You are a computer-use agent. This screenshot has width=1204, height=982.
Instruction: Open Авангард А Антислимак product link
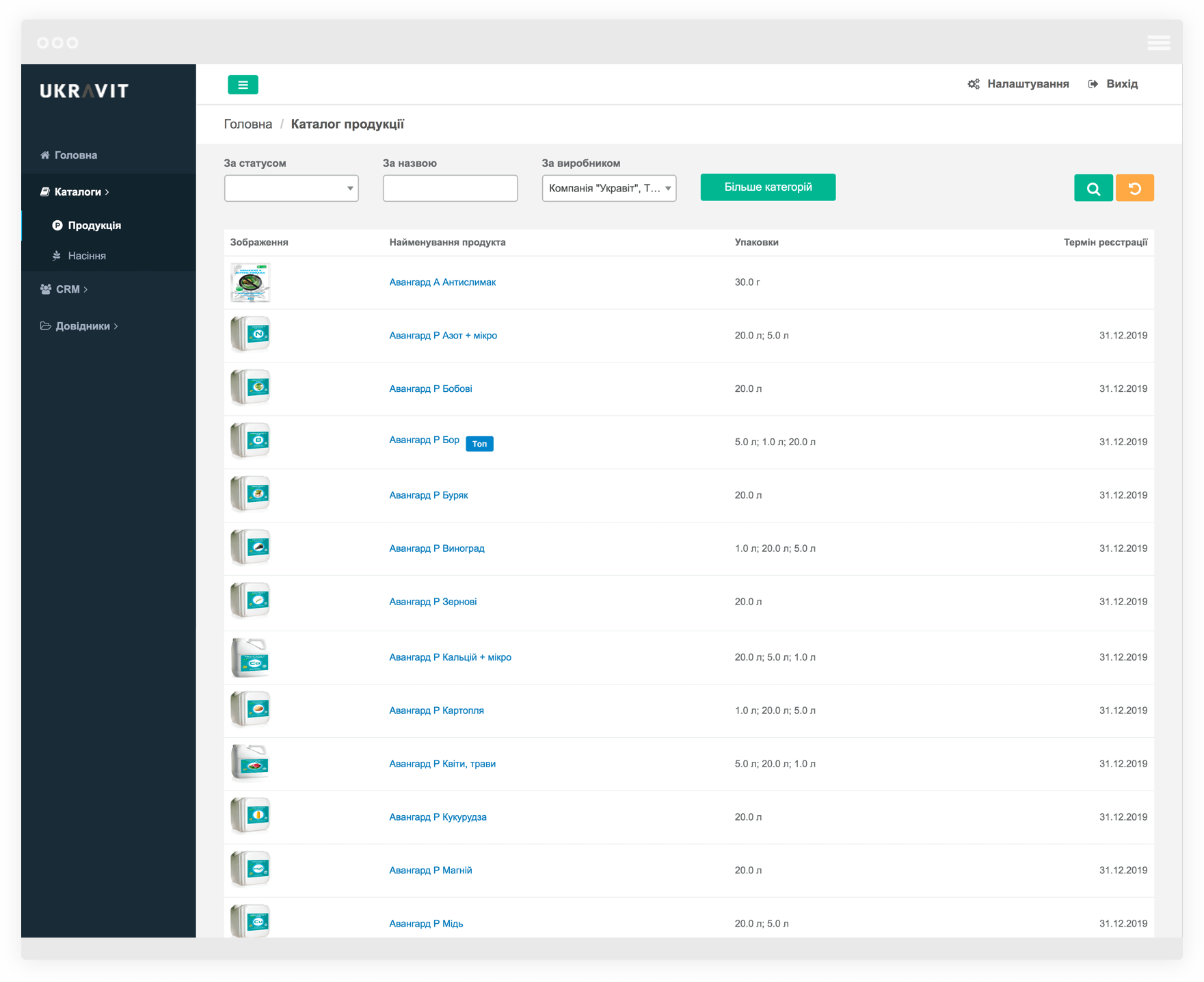[x=442, y=282]
